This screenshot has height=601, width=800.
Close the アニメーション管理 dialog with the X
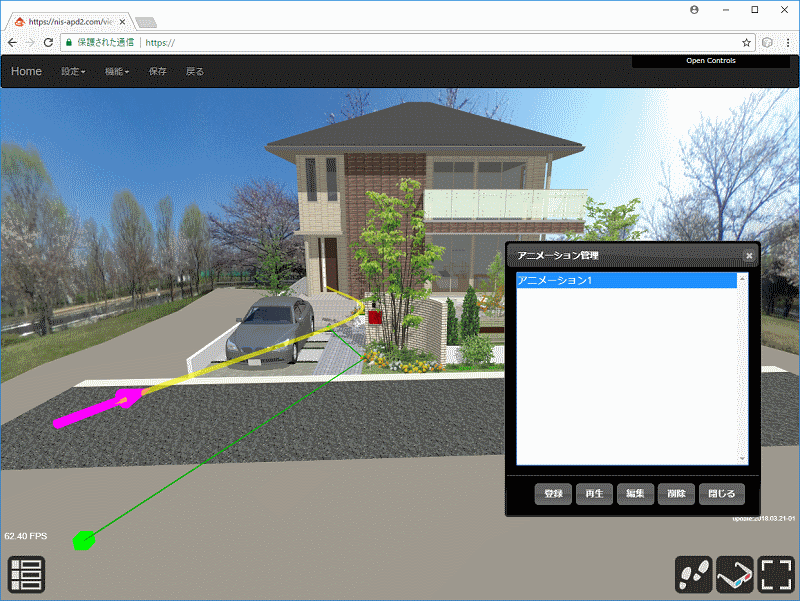pos(749,256)
